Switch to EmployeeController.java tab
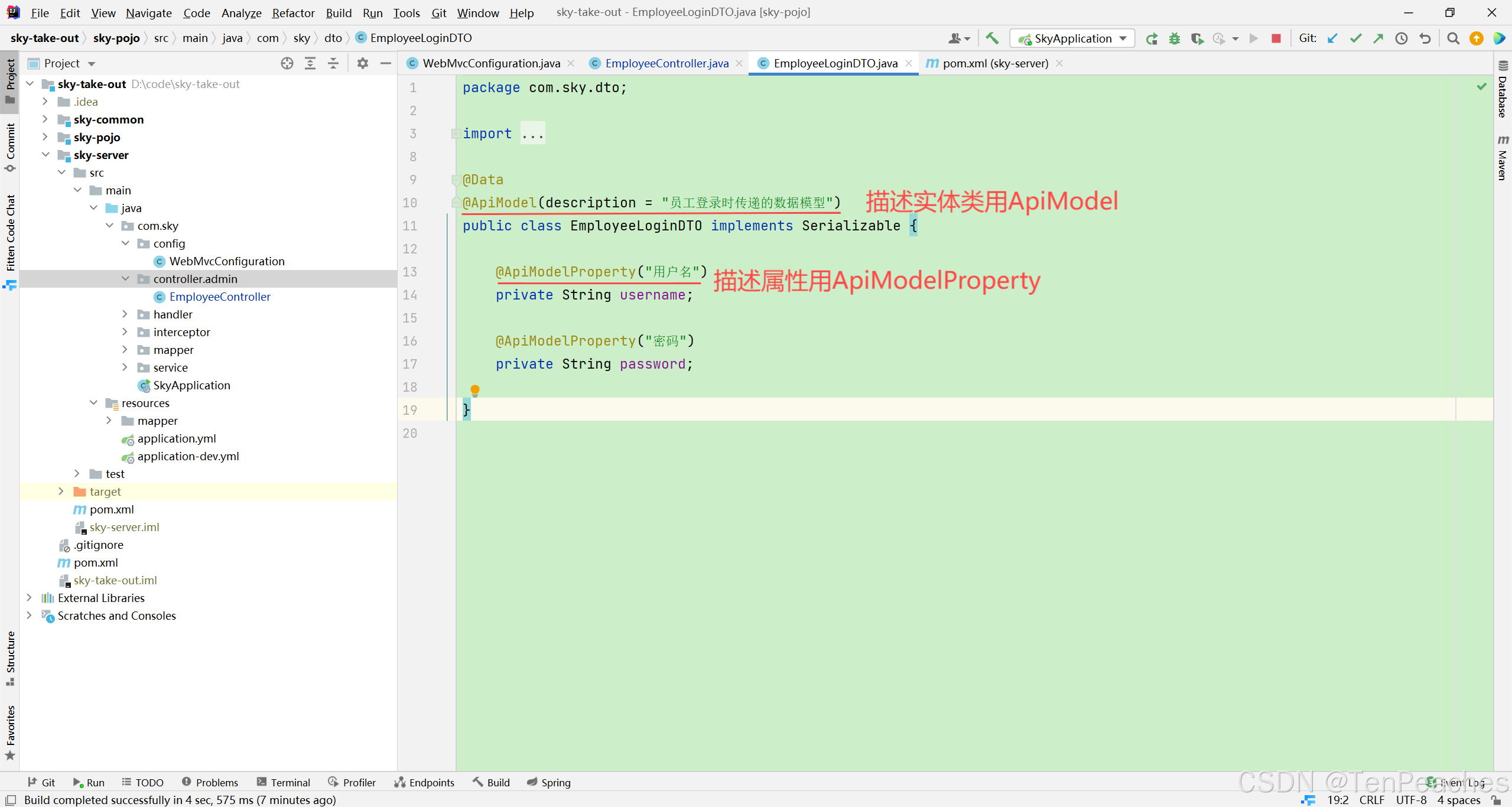The image size is (1512, 807). coord(666,63)
